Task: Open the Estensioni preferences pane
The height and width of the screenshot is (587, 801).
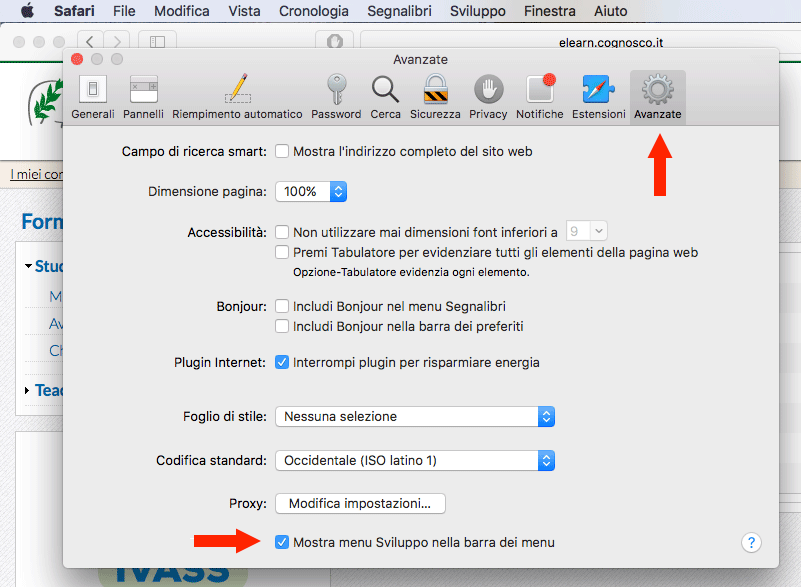Action: (599, 97)
